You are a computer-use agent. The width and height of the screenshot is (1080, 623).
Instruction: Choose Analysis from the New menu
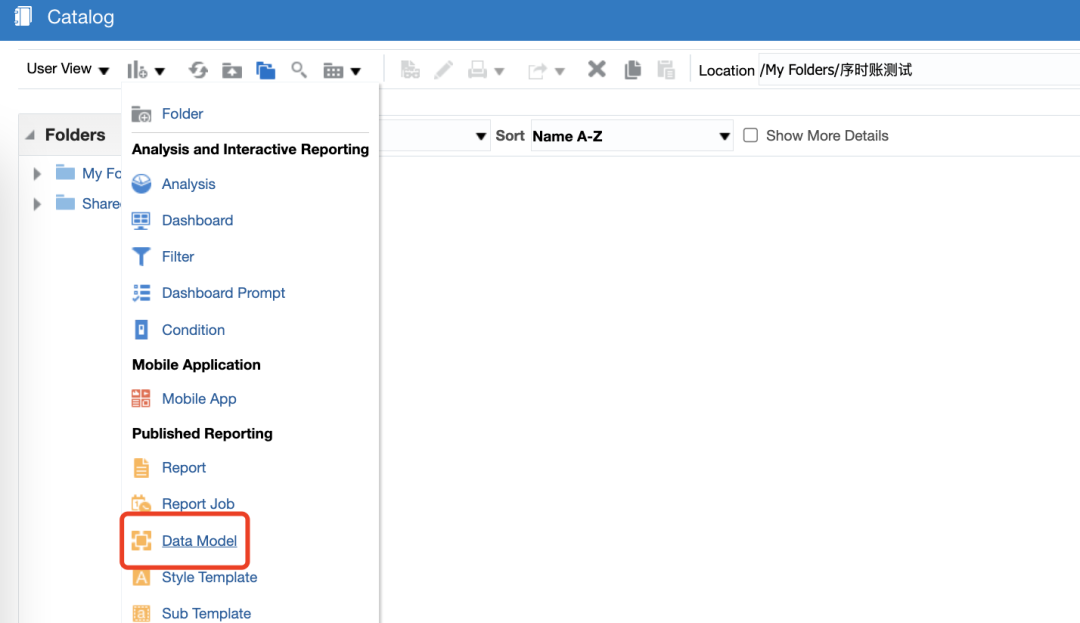click(188, 184)
